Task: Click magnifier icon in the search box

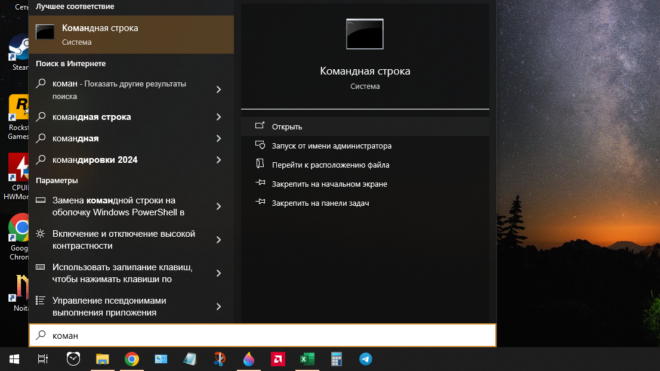Action: pos(41,335)
